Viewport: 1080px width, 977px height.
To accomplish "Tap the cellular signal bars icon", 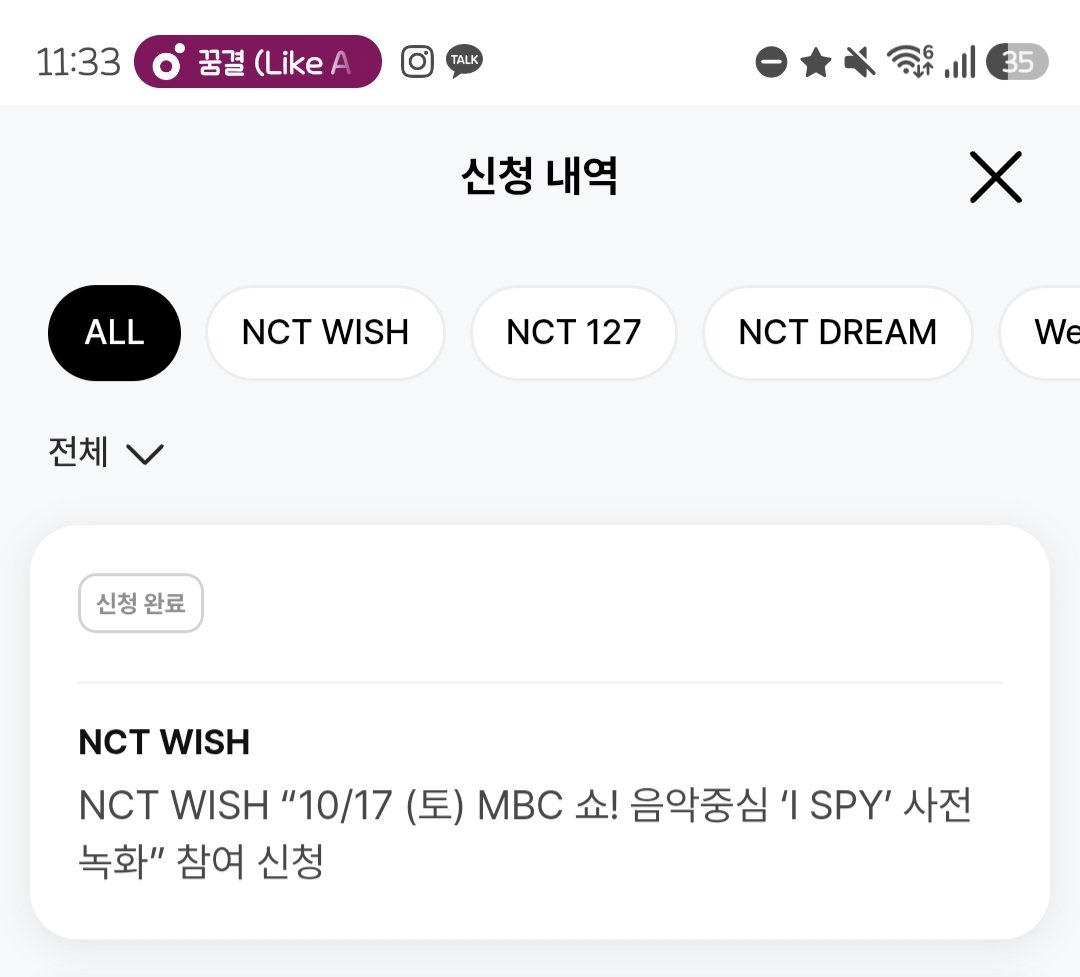I will click(x=960, y=61).
